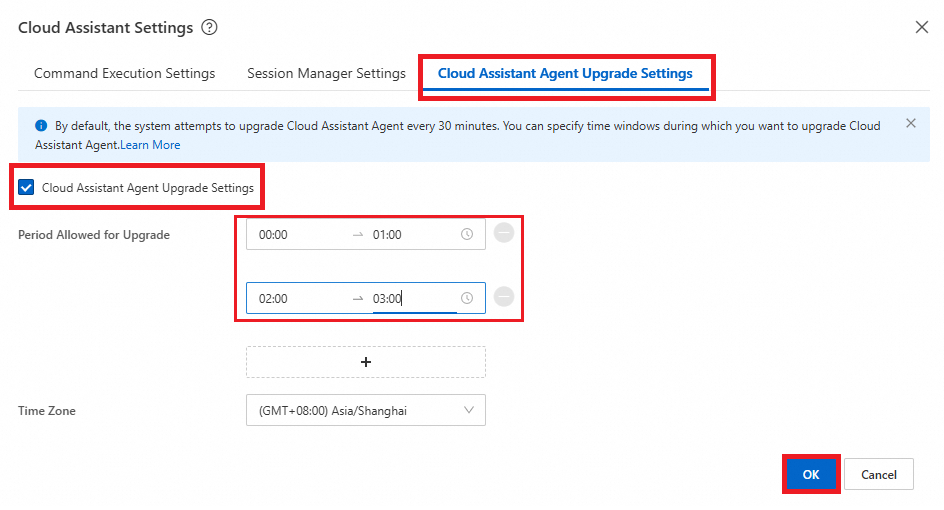
Task: Open clock picker for 02:00–03:00 period
Action: tap(467, 298)
